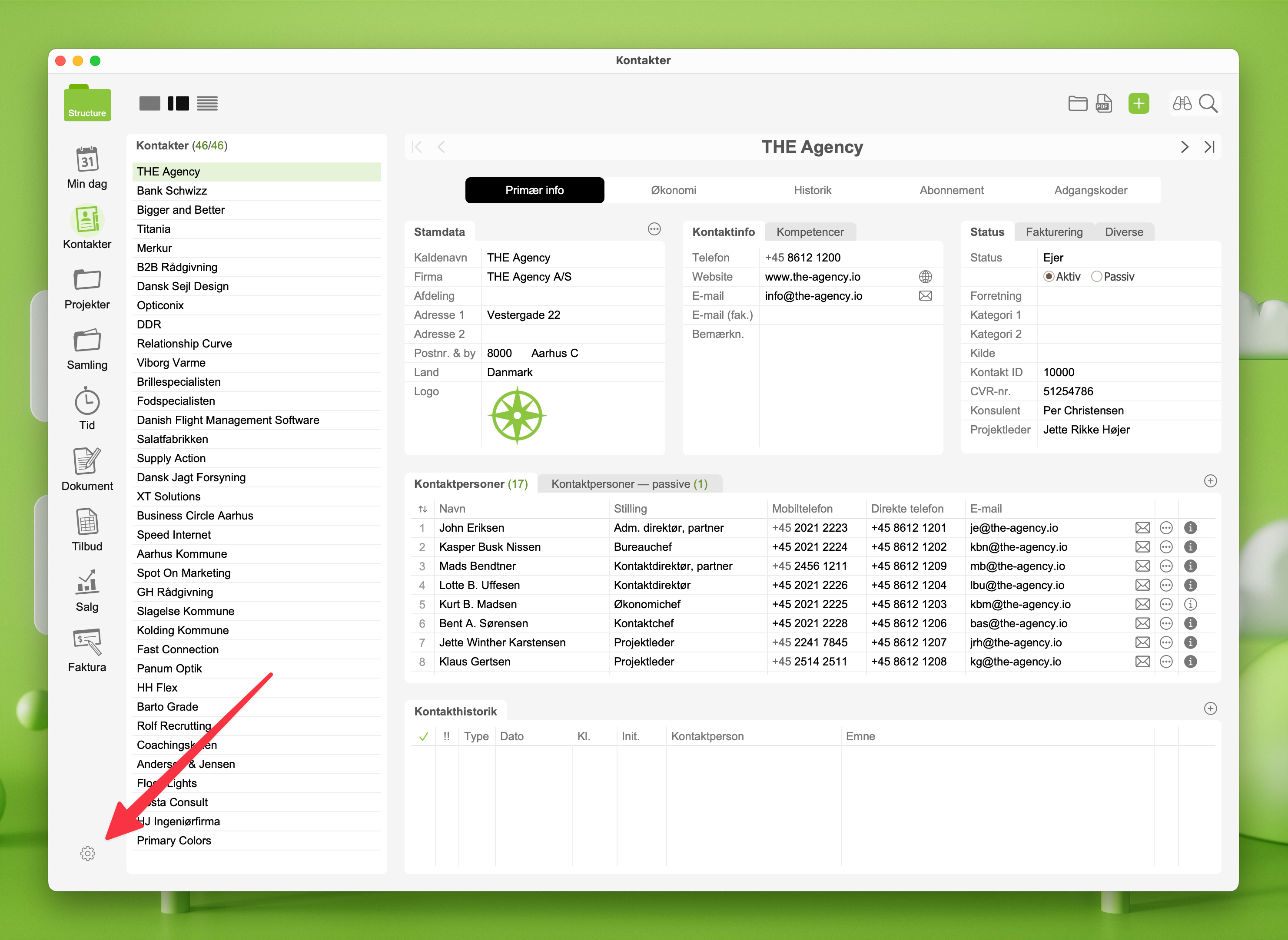Select Bank Schwizz in contacts list
Screen dimensions: 1288x940
[x=172, y=191]
